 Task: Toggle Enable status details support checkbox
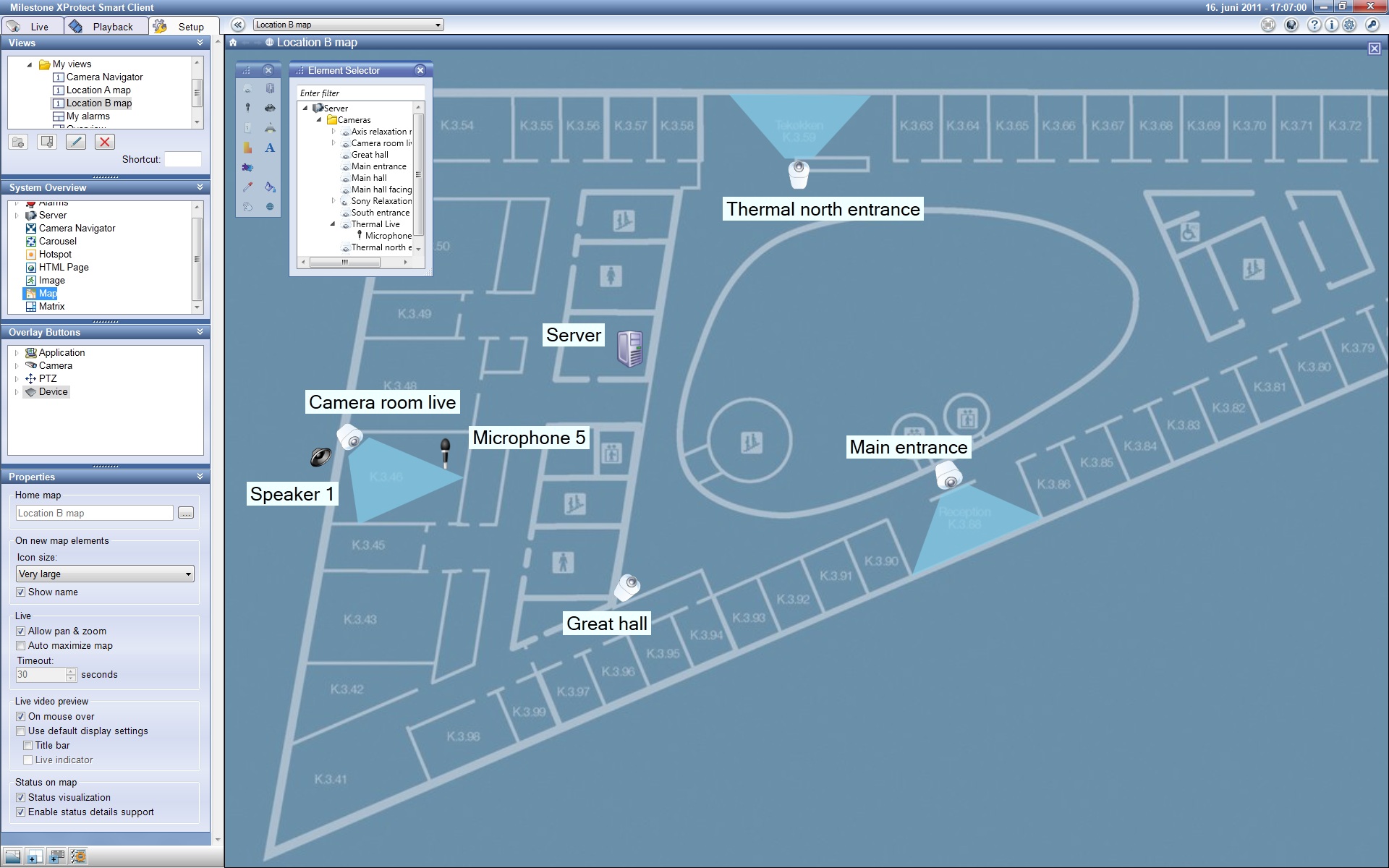click(x=21, y=812)
